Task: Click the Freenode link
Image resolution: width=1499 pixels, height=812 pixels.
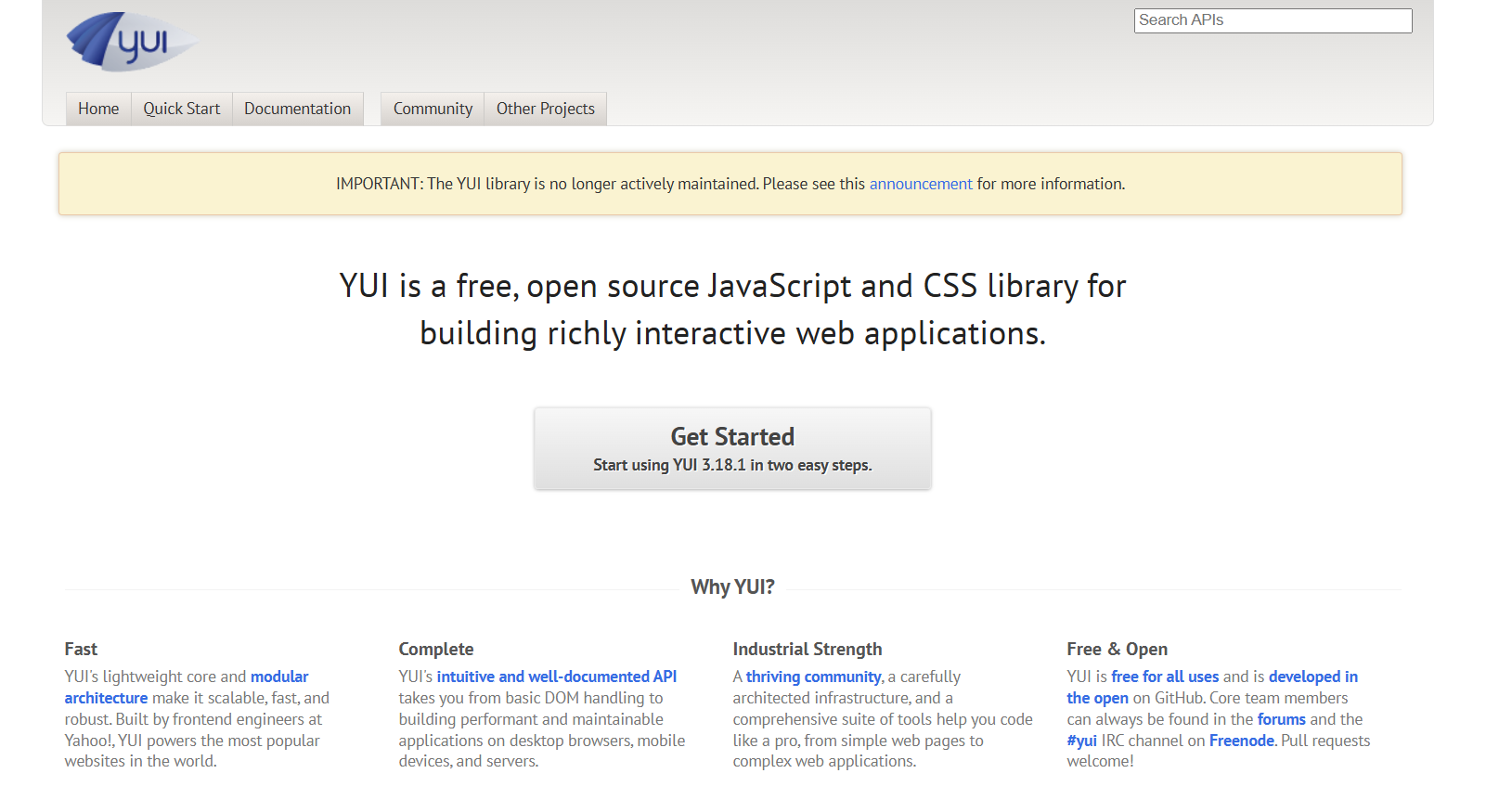Action: pyautogui.click(x=1241, y=741)
